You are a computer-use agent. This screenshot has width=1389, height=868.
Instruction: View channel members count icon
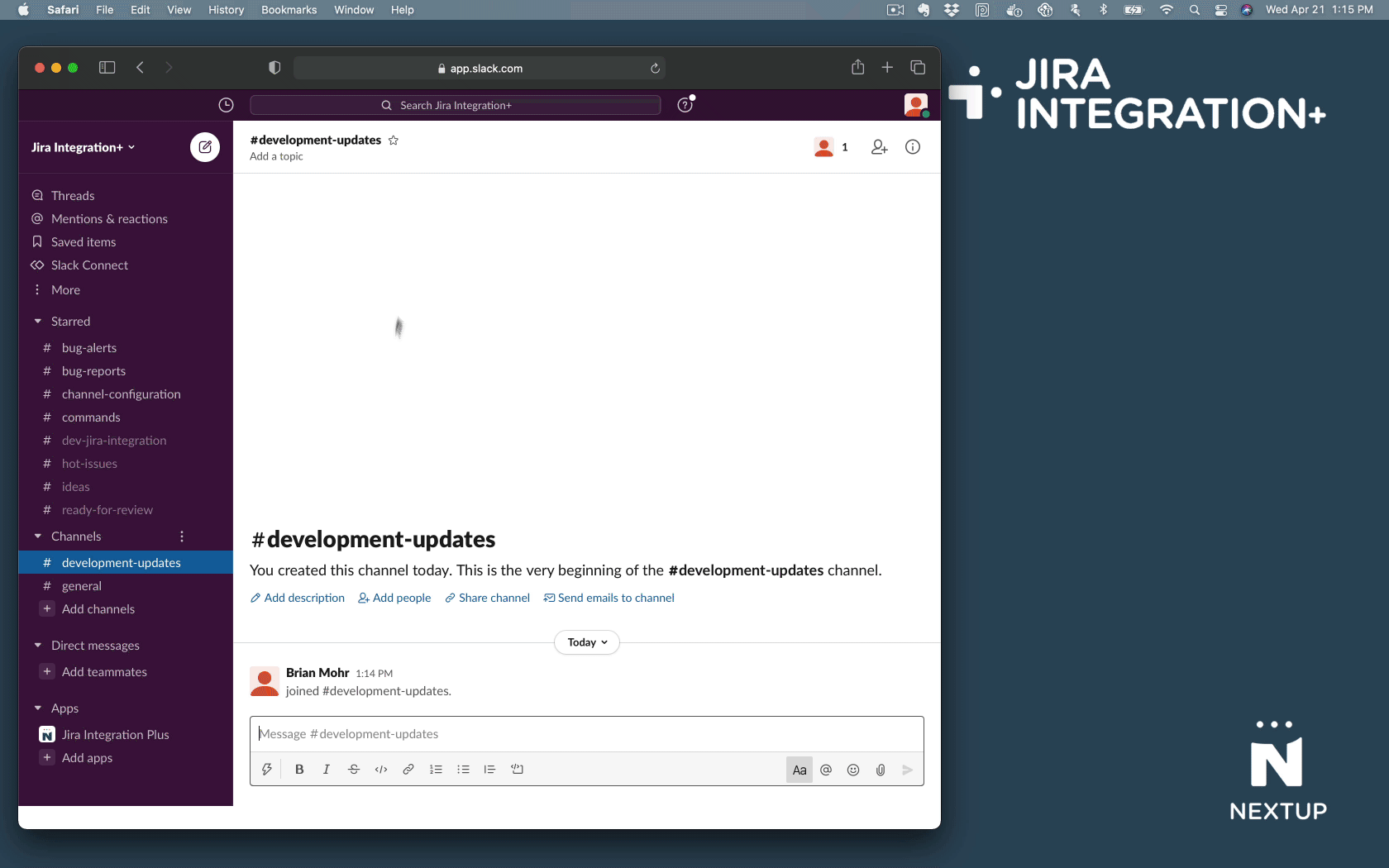(x=831, y=147)
